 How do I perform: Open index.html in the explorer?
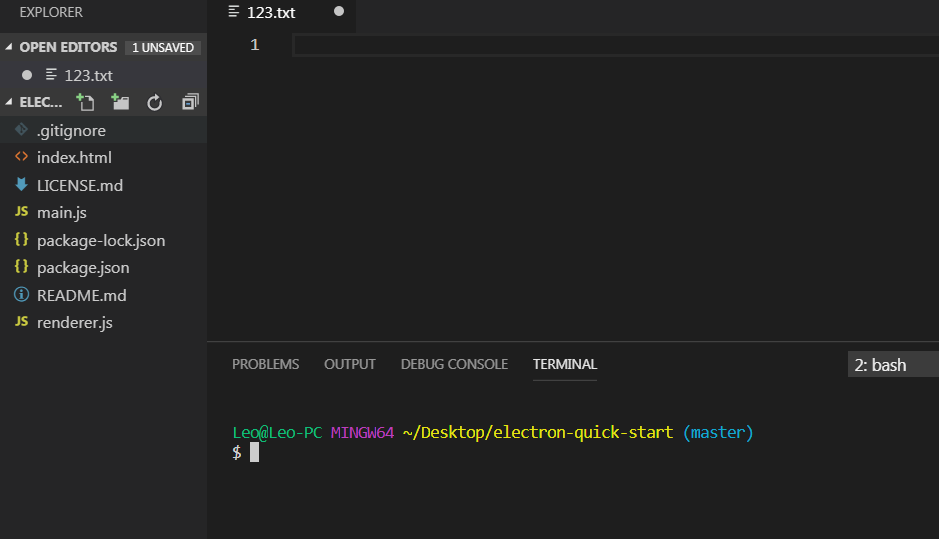point(104,158)
